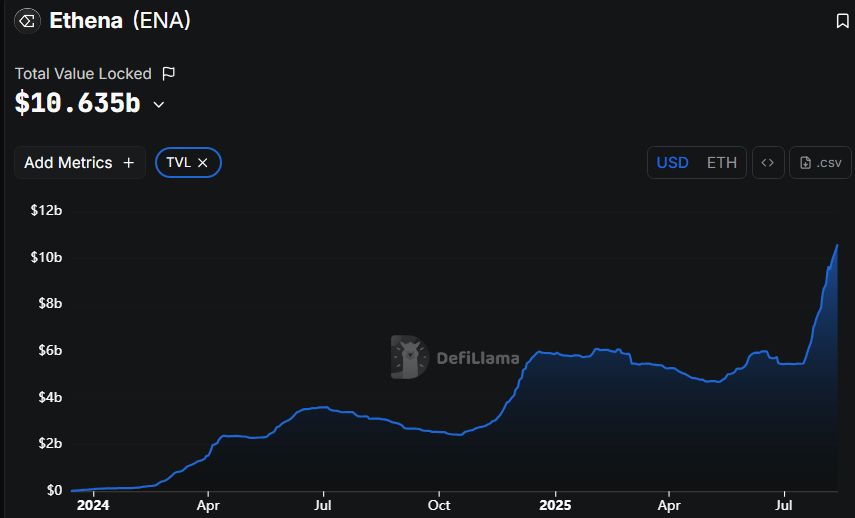Click the Ethena title text

pos(86,21)
